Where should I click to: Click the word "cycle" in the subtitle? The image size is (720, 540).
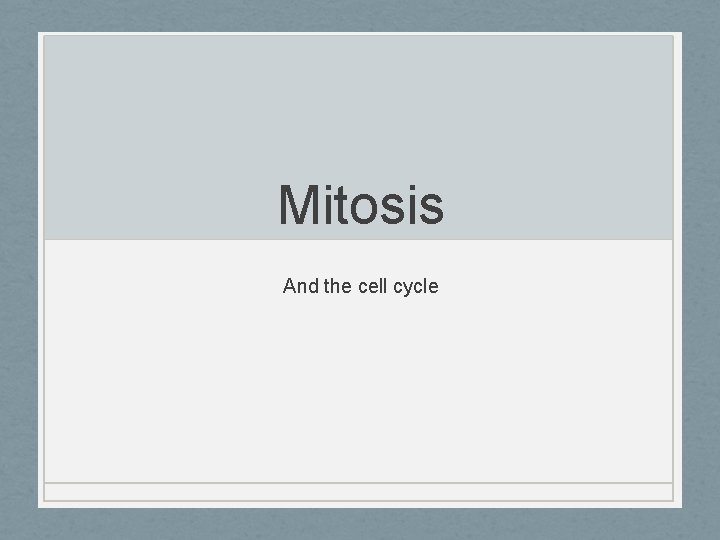click(x=415, y=287)
